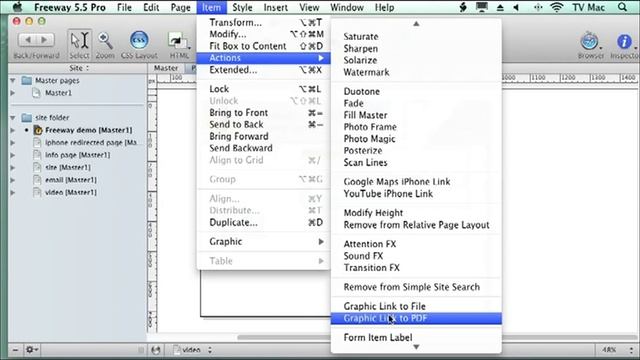
Task: Choose Transform... from Item menu
Action: click(x=263, y=22)
